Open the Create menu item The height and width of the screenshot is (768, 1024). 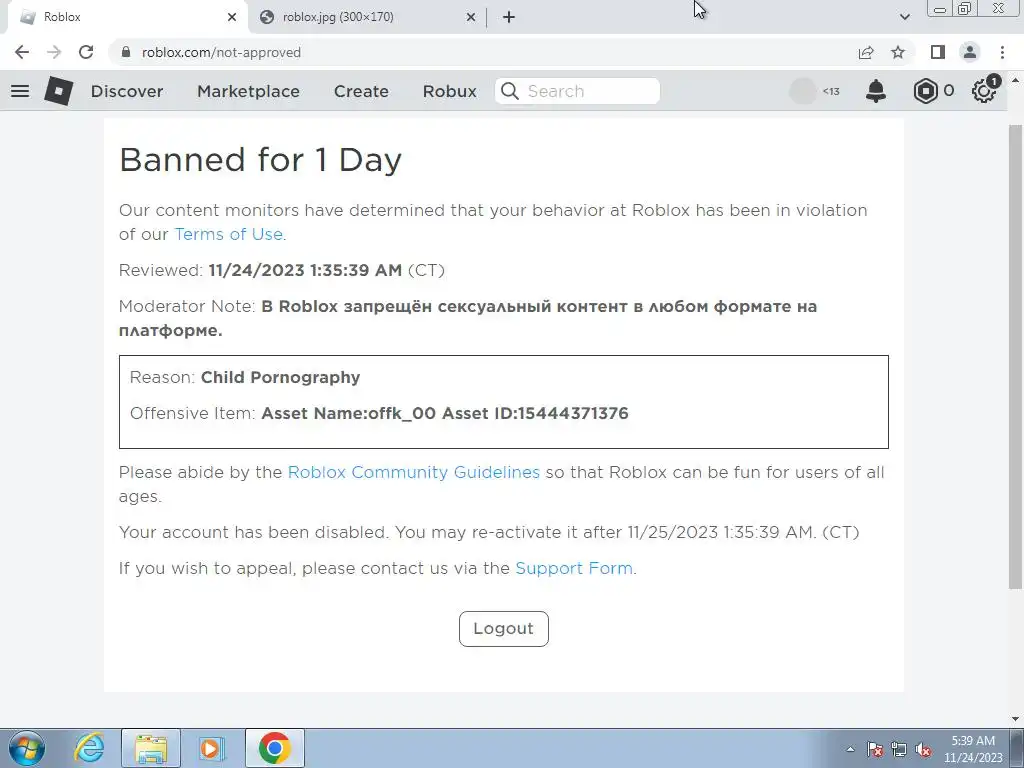pos(361,91)
